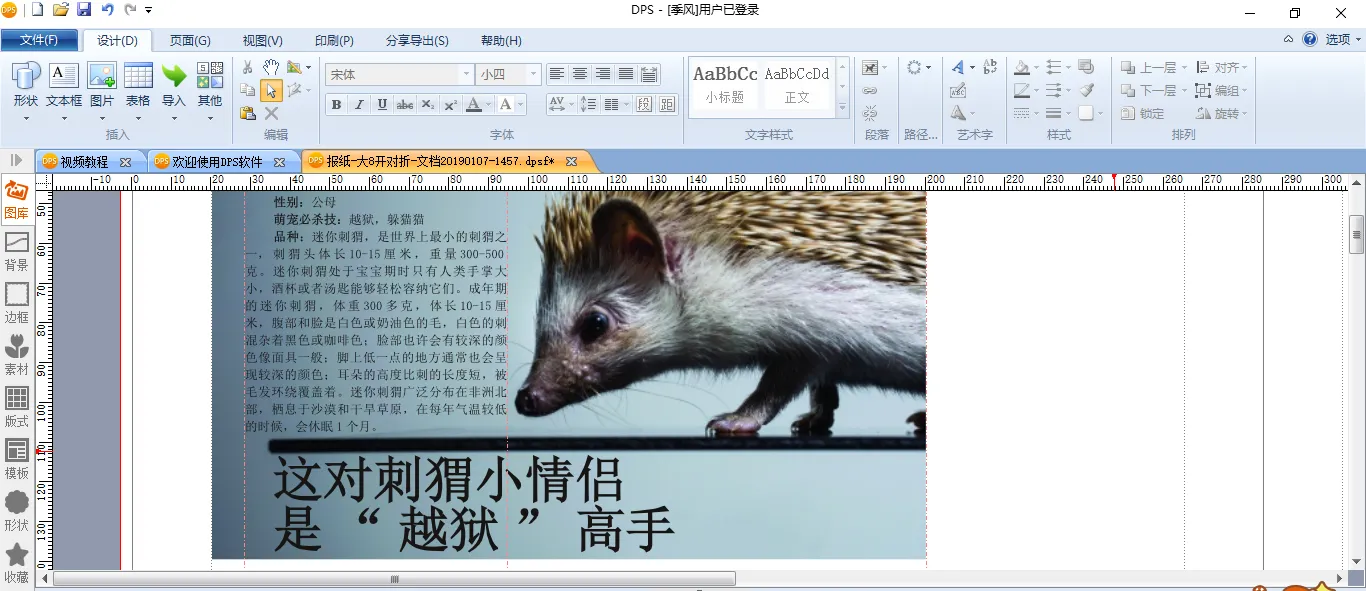
Task: Click the format painter brush icon
Action: point(1087,90)
